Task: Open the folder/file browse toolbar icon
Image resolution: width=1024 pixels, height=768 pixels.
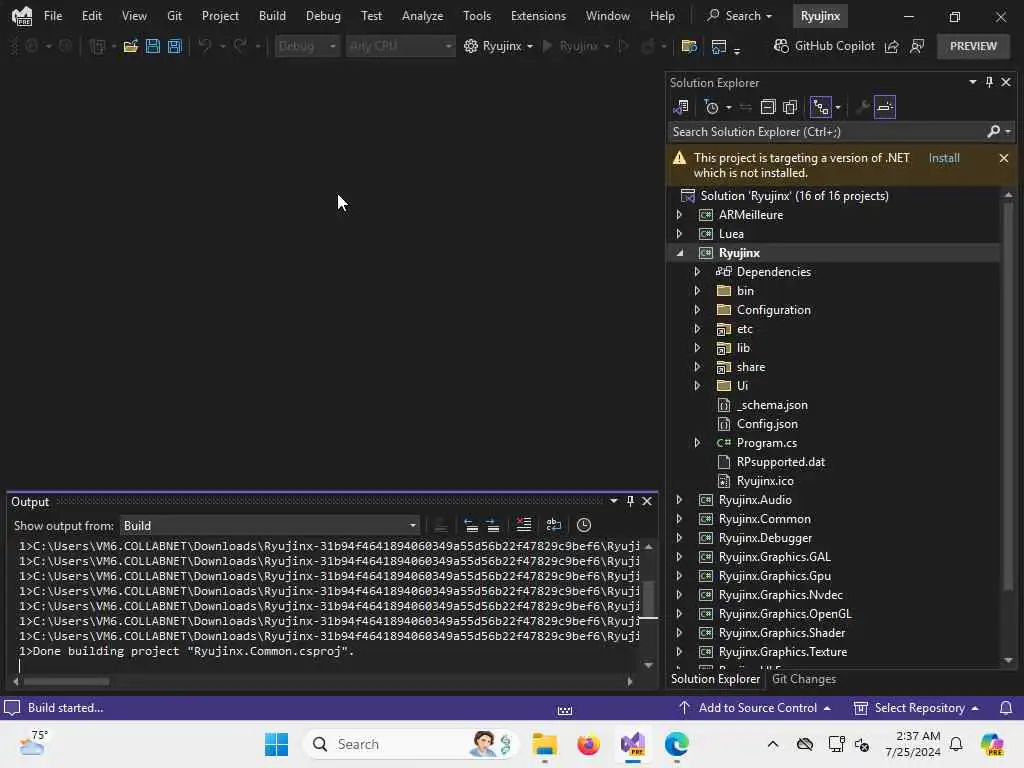Action: point(689,46)
